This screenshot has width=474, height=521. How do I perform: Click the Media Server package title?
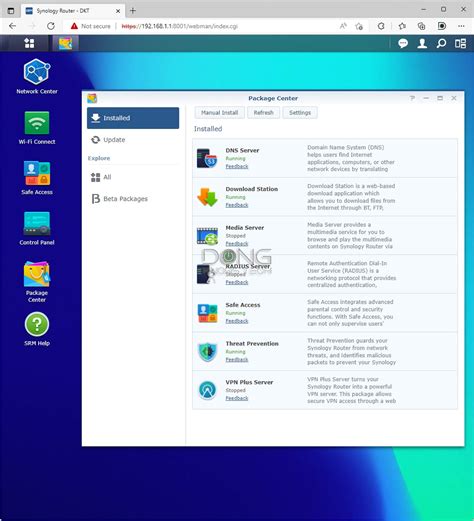(x=245, y=228)
